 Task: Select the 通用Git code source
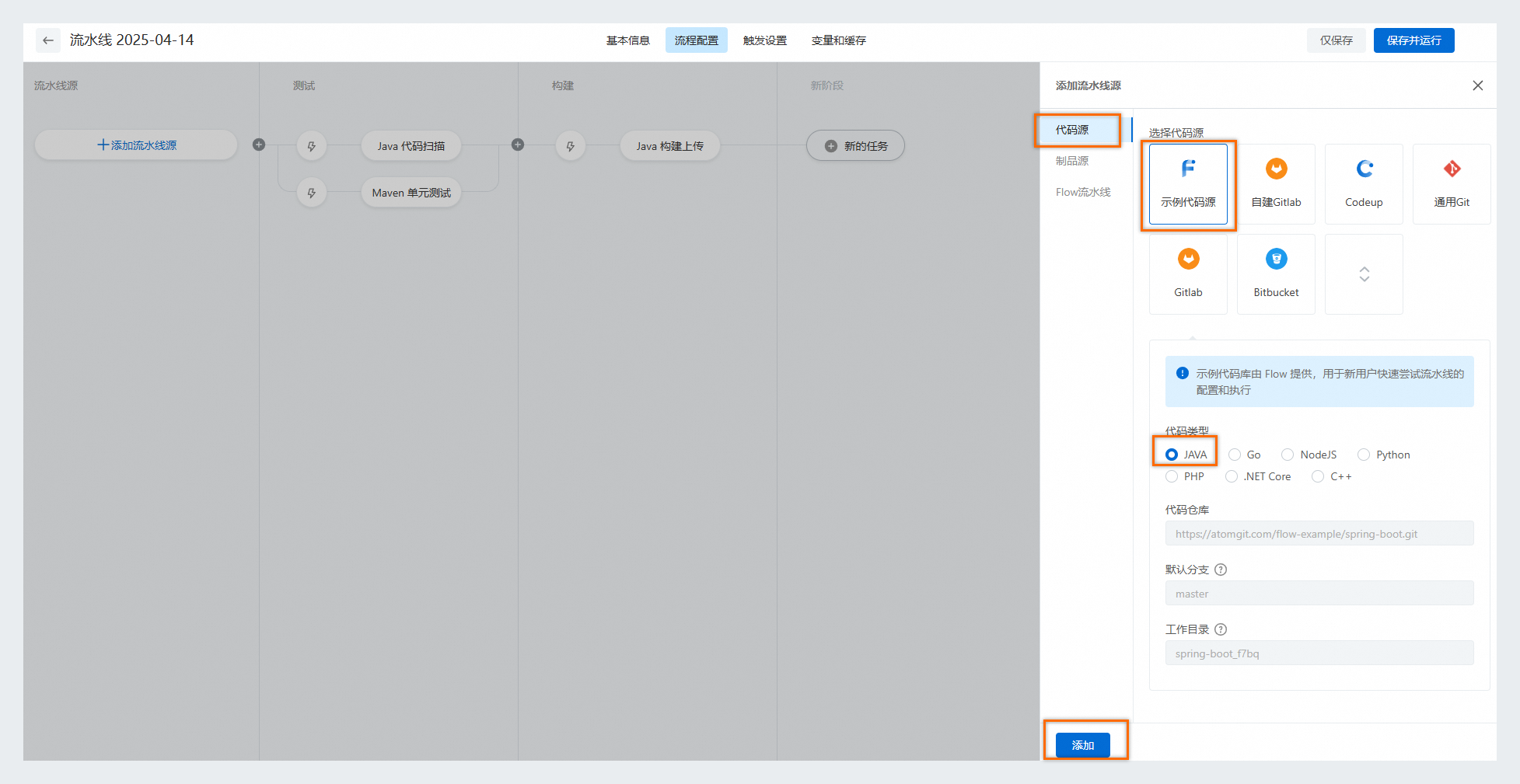pos(1452,184)
